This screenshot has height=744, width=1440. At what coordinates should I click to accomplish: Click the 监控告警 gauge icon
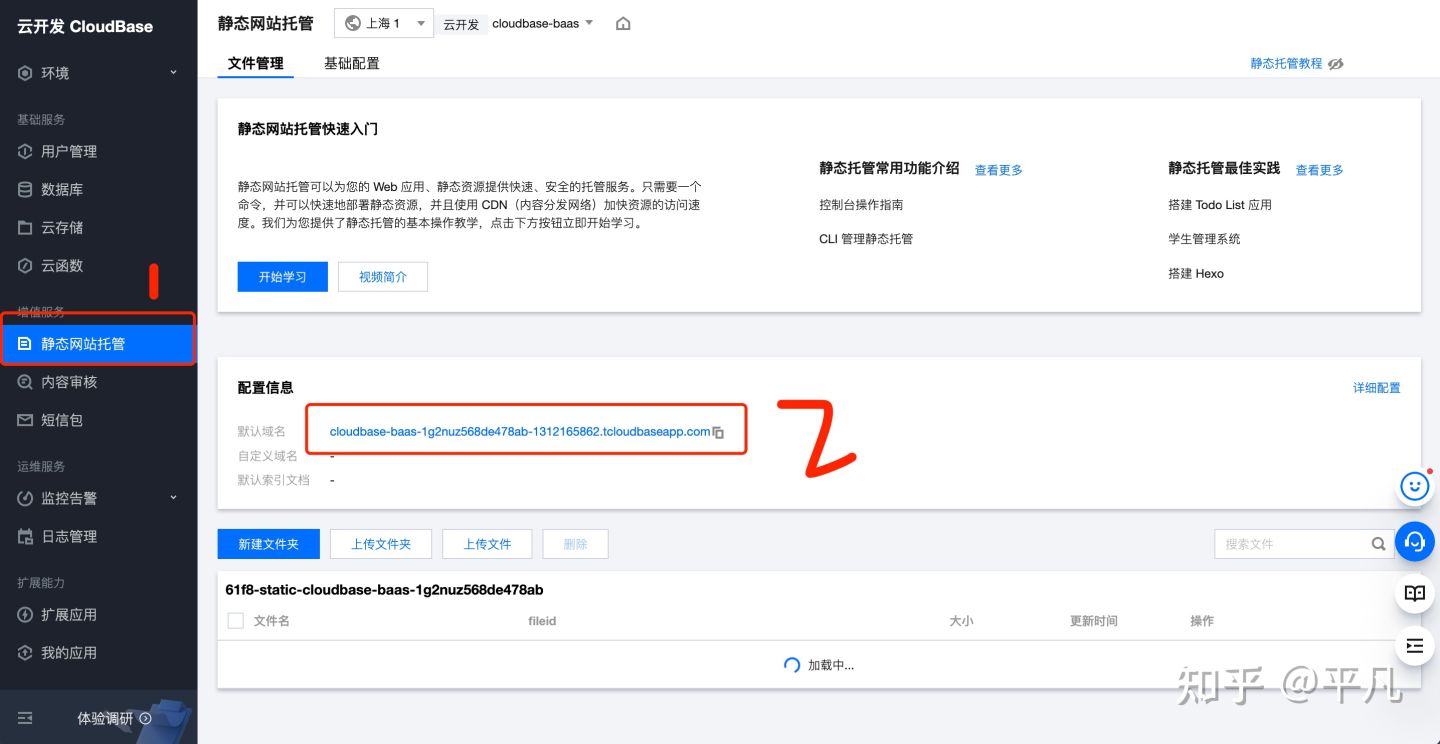25,498
